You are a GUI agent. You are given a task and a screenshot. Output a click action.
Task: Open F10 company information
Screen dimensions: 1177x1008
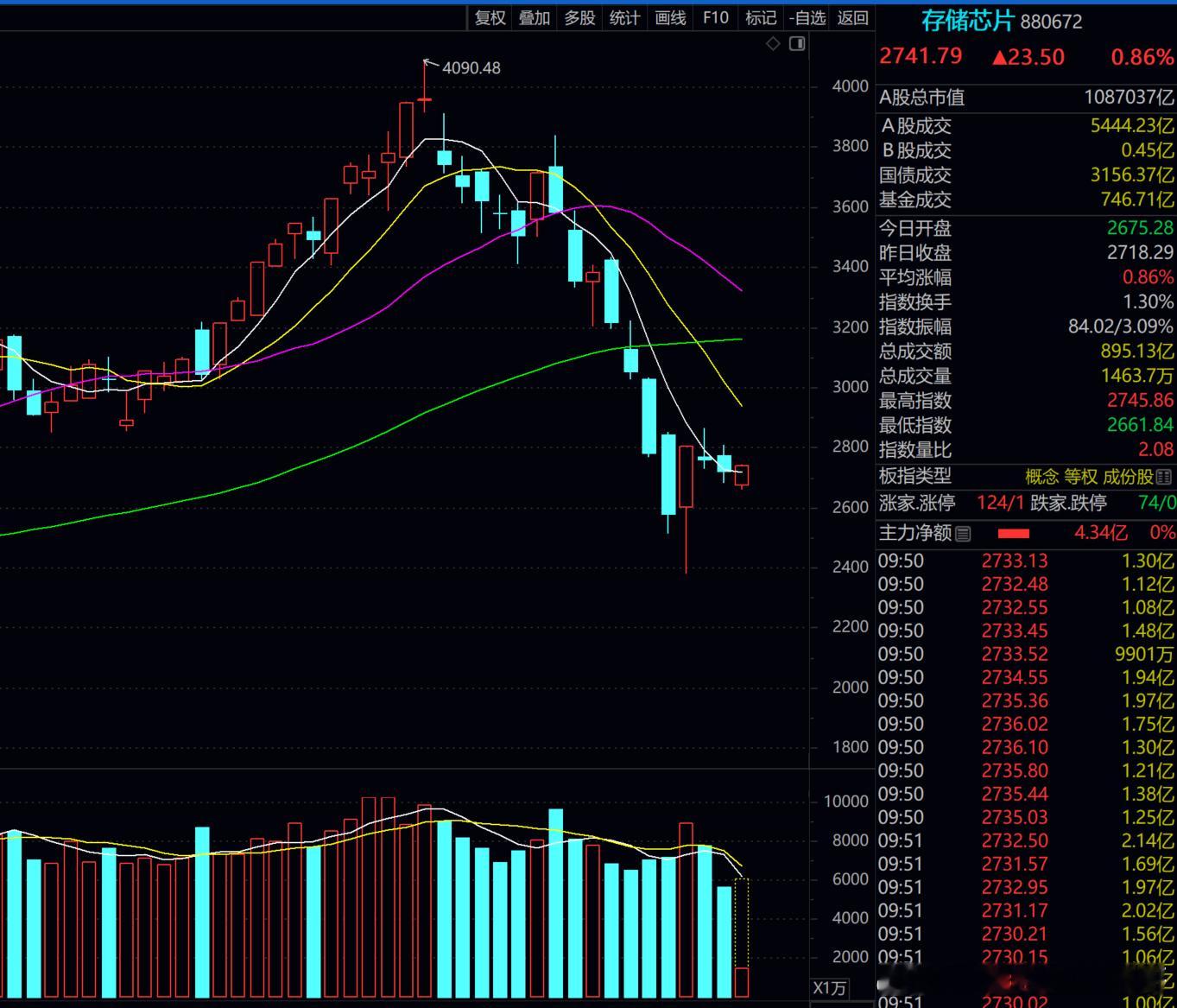point(715,17)
